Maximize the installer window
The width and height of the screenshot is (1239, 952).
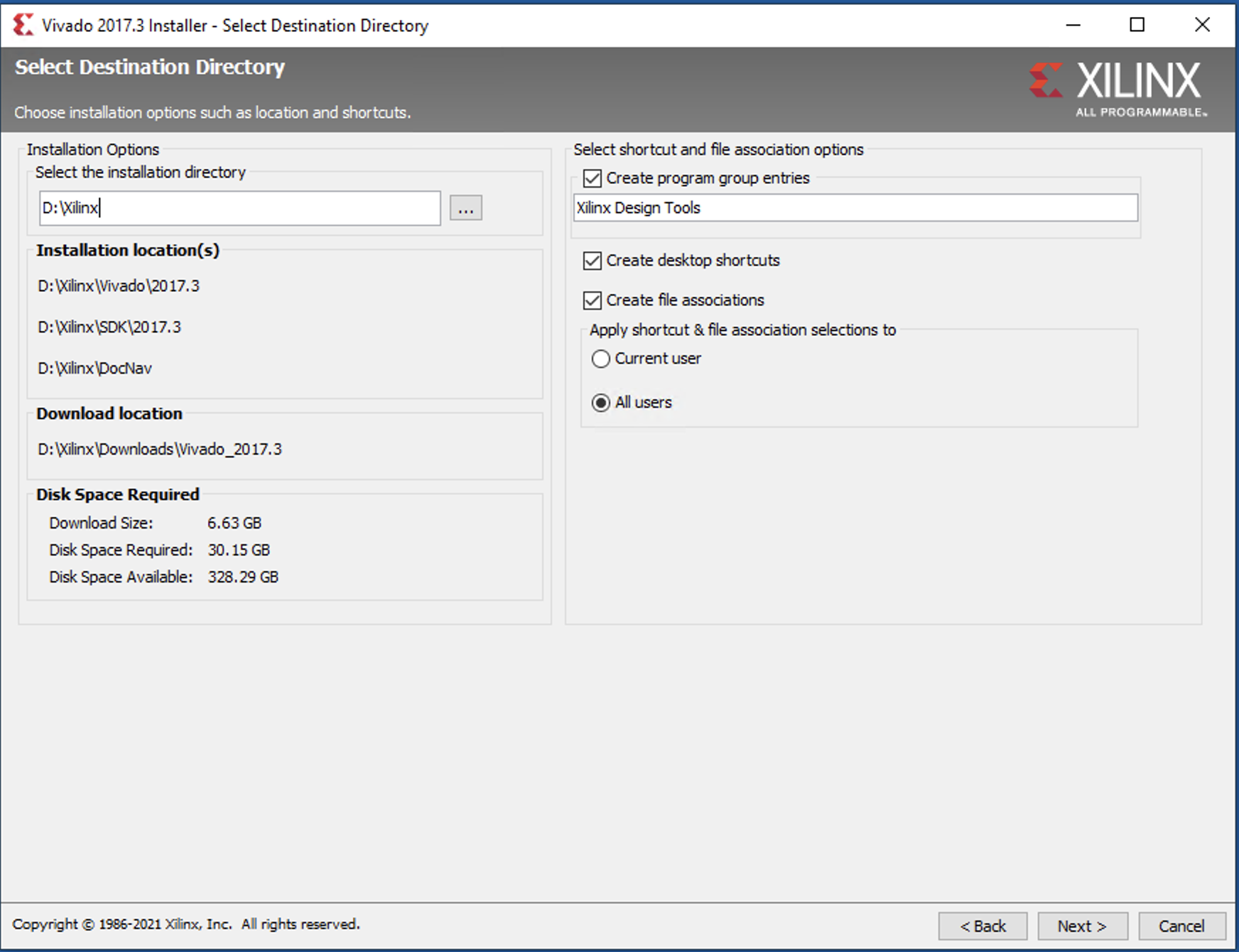(x=1137, y=25)
